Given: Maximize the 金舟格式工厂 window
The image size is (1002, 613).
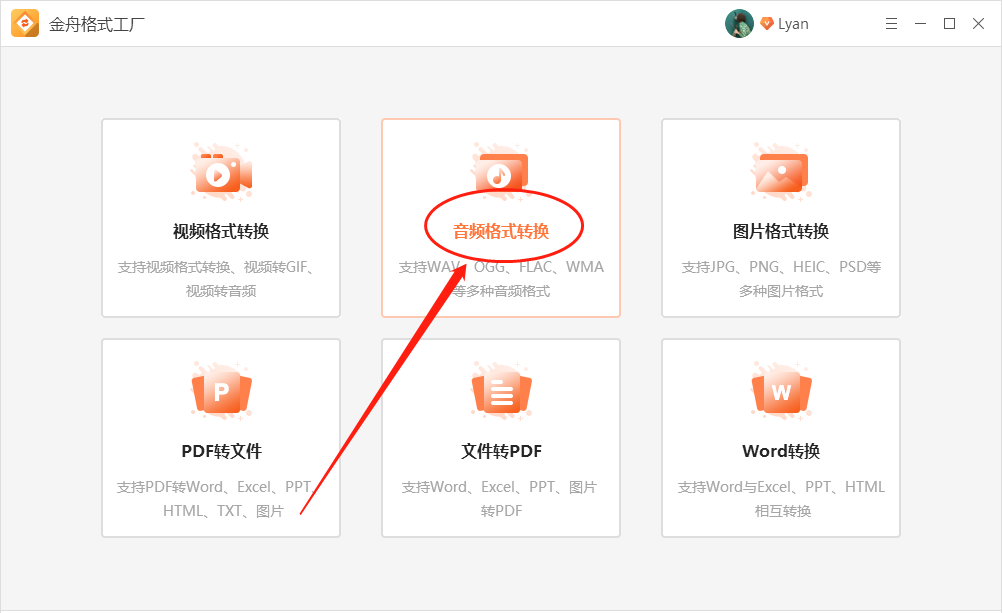Looking at the screenshot, I should pyautogui.click(x=949, y=24).
